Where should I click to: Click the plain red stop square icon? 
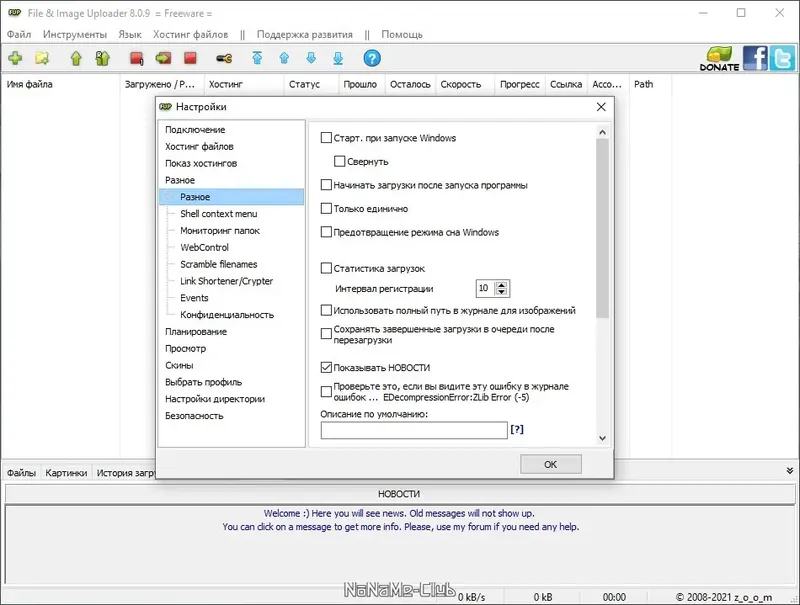pos(190,58)
